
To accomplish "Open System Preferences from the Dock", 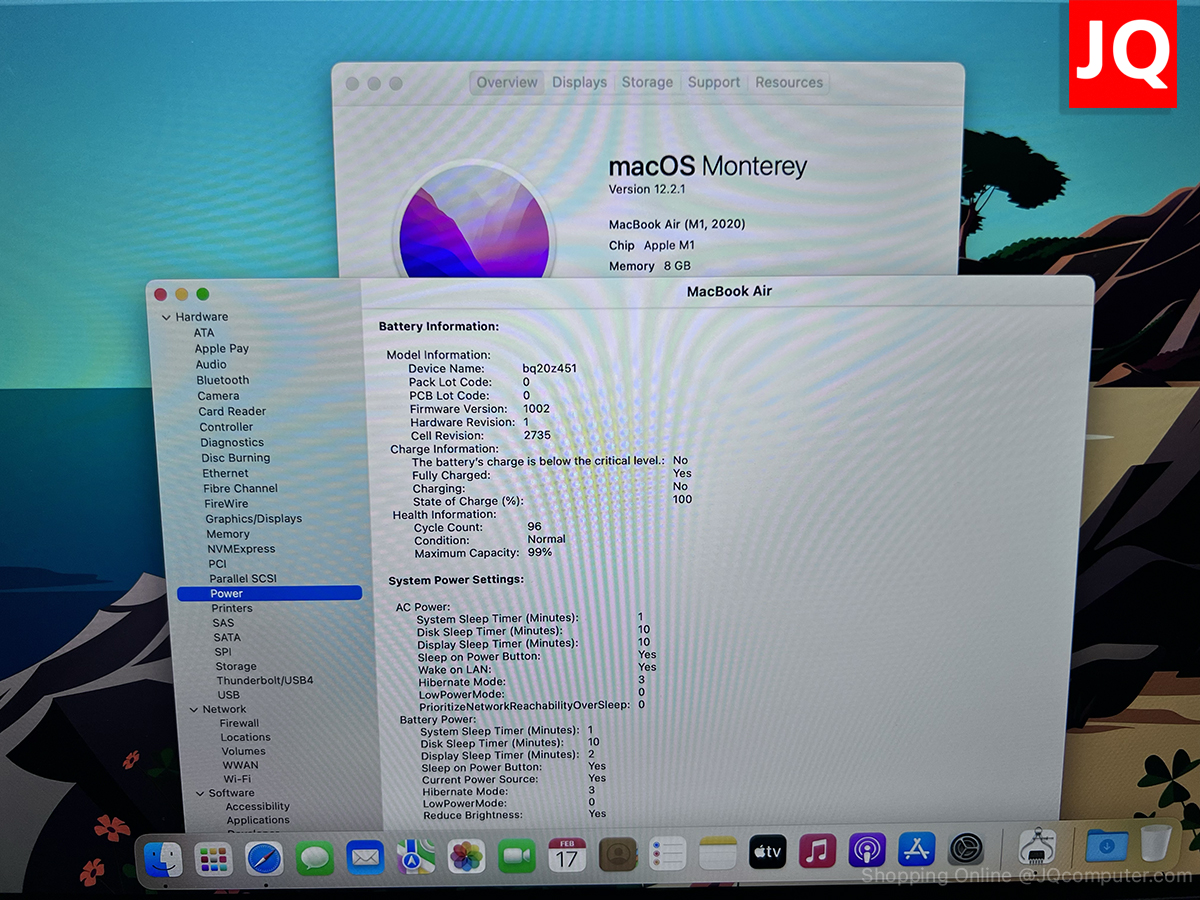I will (966, 849).
